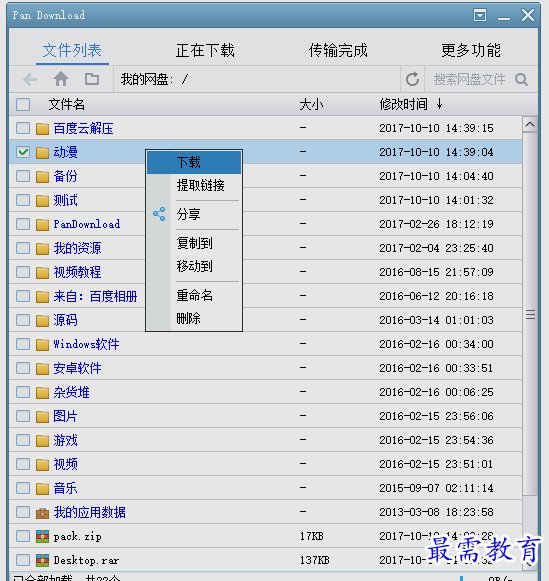Open the 安卓软件 folder link
549x581 pixels.
[77, 368]
